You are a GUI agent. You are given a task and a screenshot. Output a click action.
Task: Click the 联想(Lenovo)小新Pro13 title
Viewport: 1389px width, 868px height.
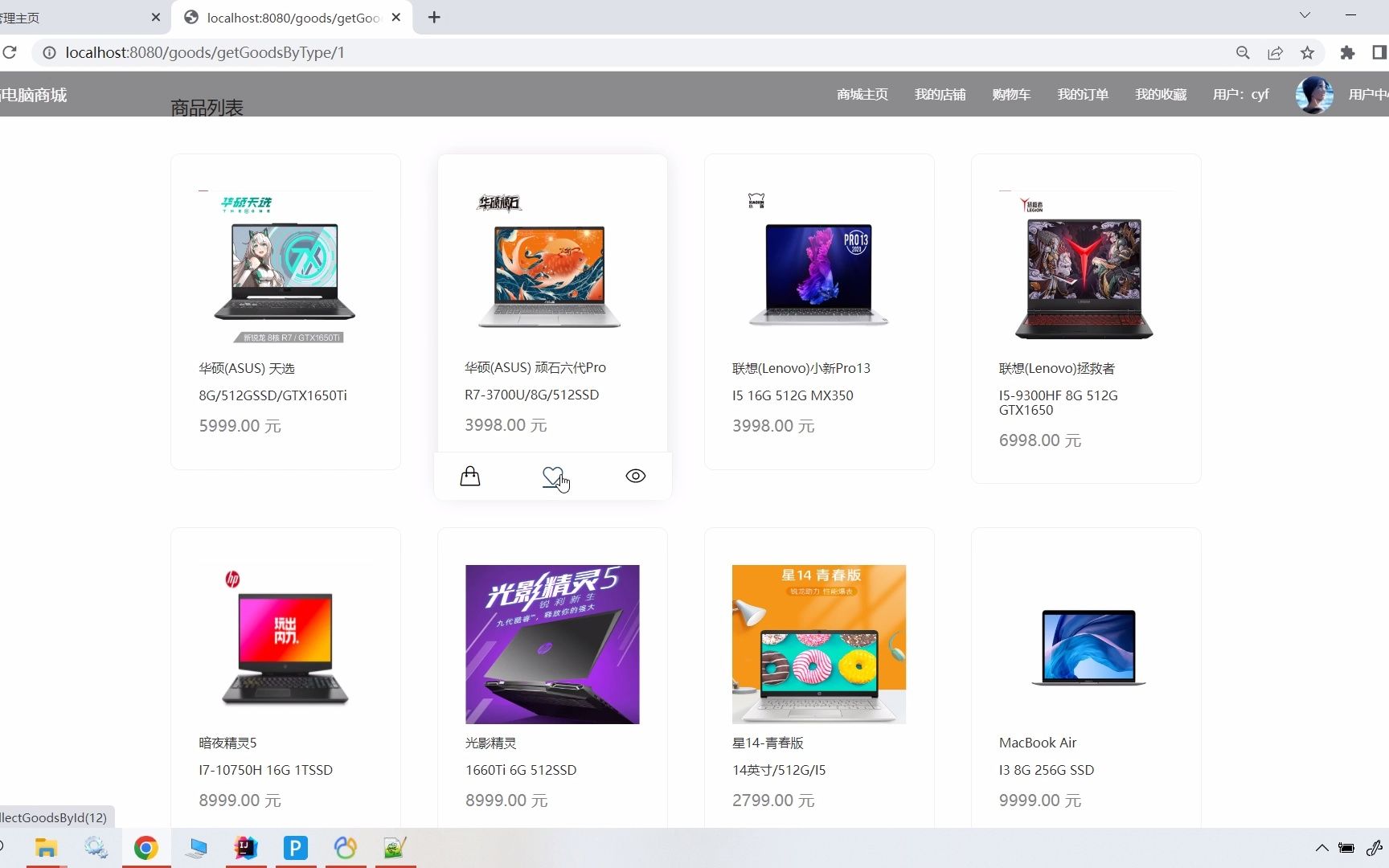(x=801, y=368)
